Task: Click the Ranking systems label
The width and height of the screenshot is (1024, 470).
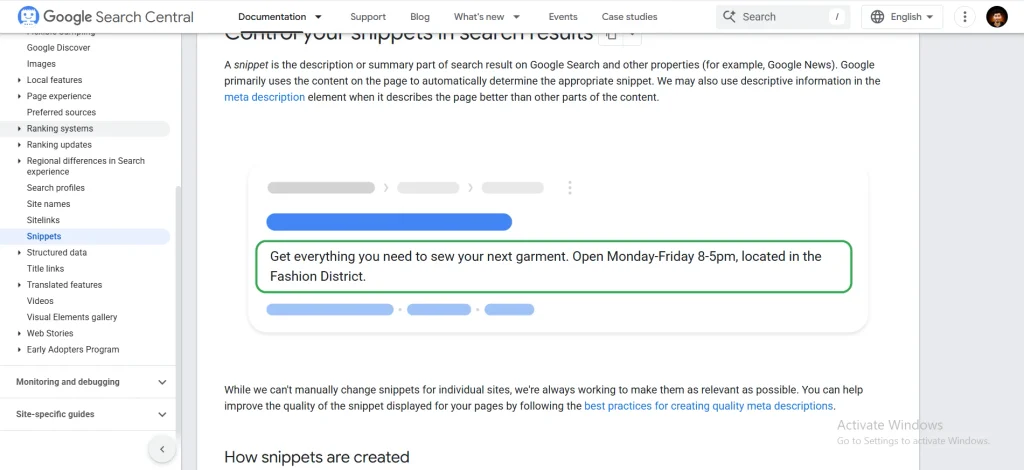Action: point(60,129)
